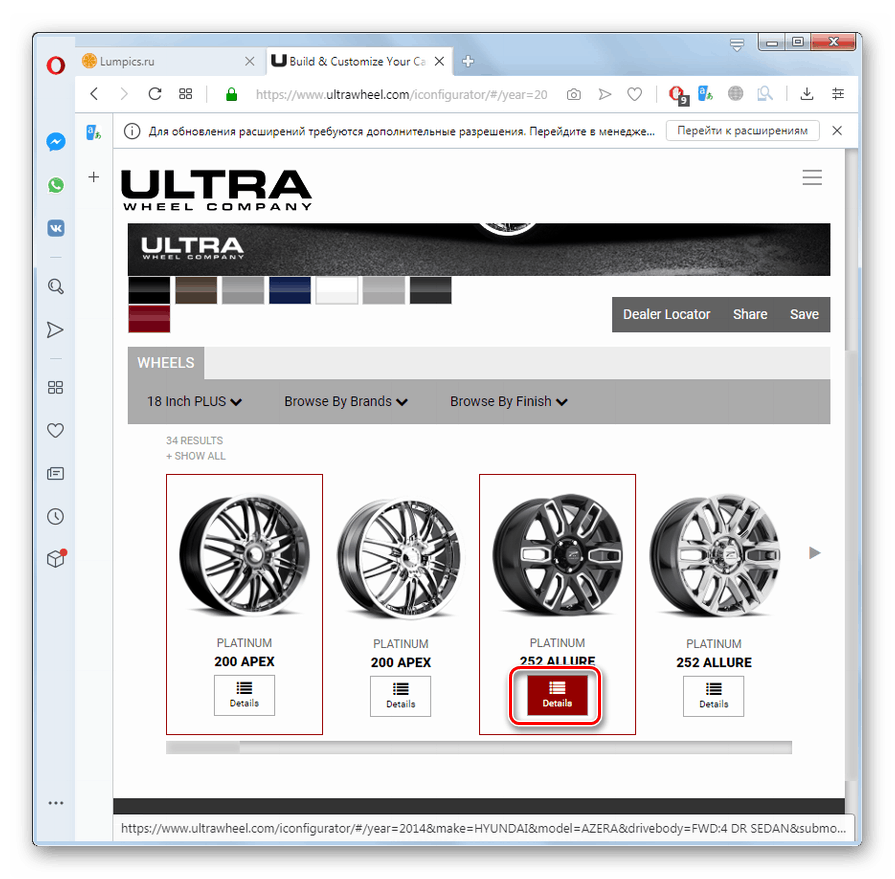Viewport: 895px width, 879px height.
Task: Take a snapshot with the camera icon
Action: [x=573, y=93]
